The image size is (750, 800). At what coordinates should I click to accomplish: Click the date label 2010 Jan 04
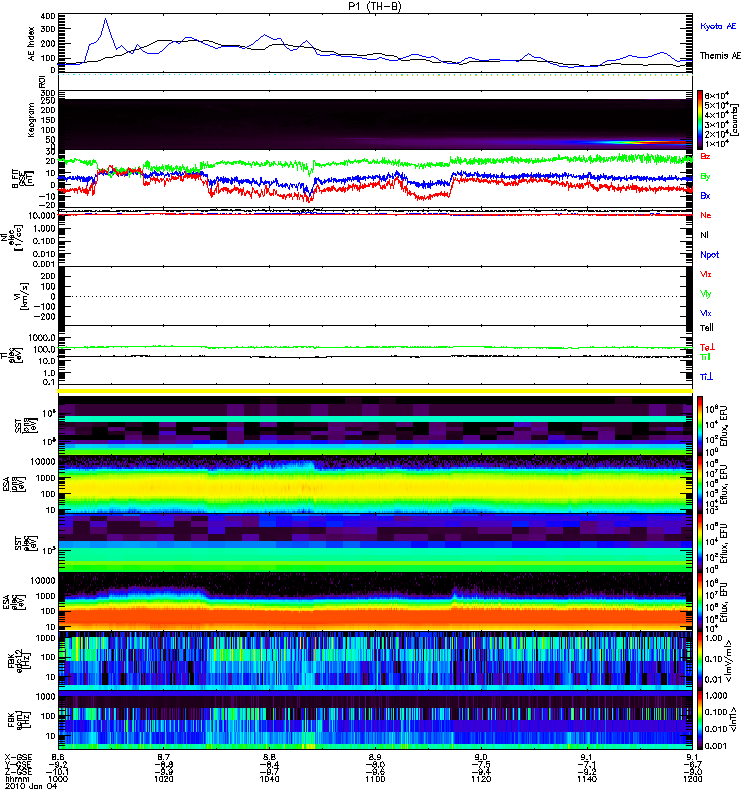click(x=31, y=786)
